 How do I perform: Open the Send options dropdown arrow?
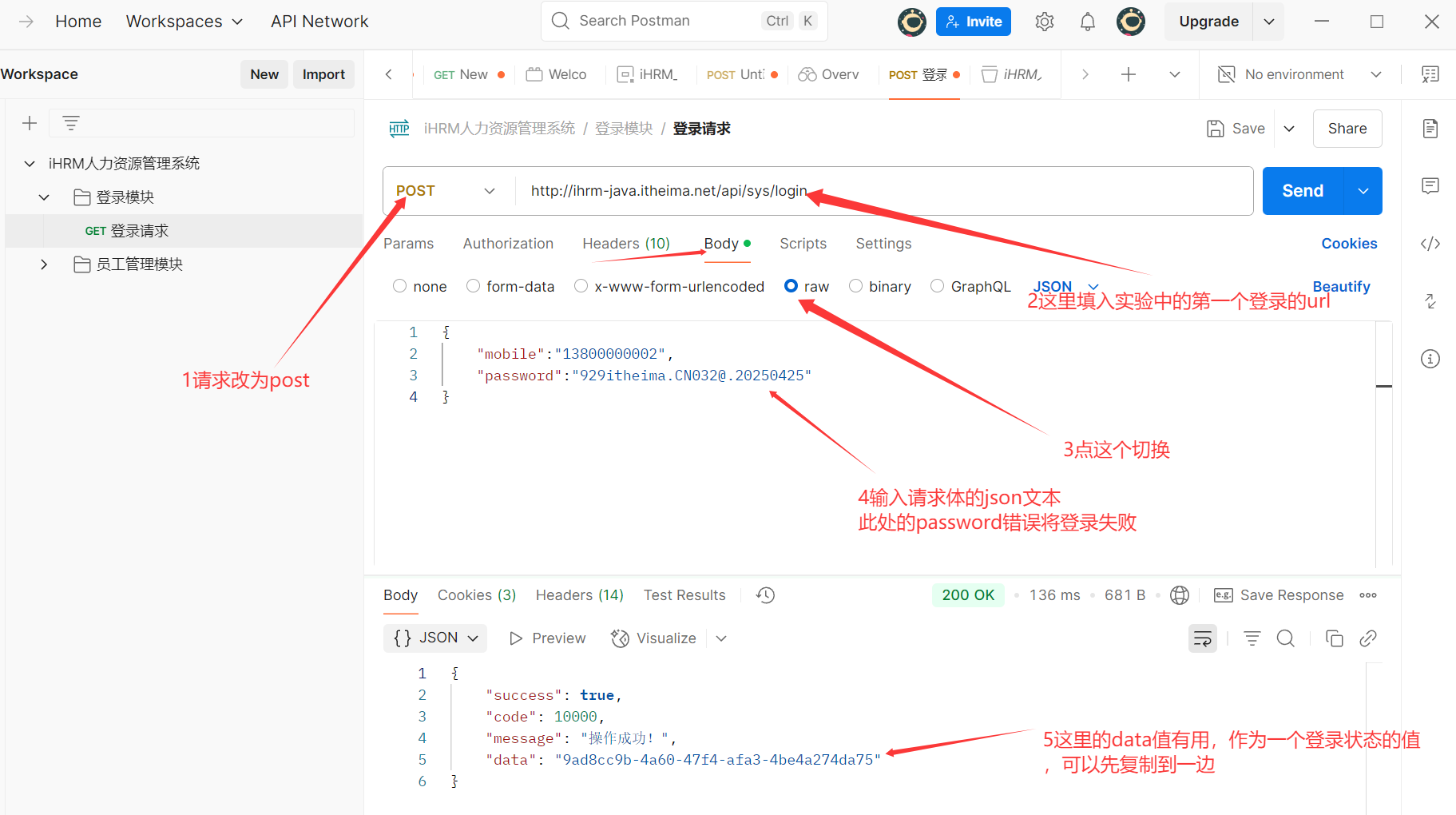pyautogui.click(x=1363, y=191)
